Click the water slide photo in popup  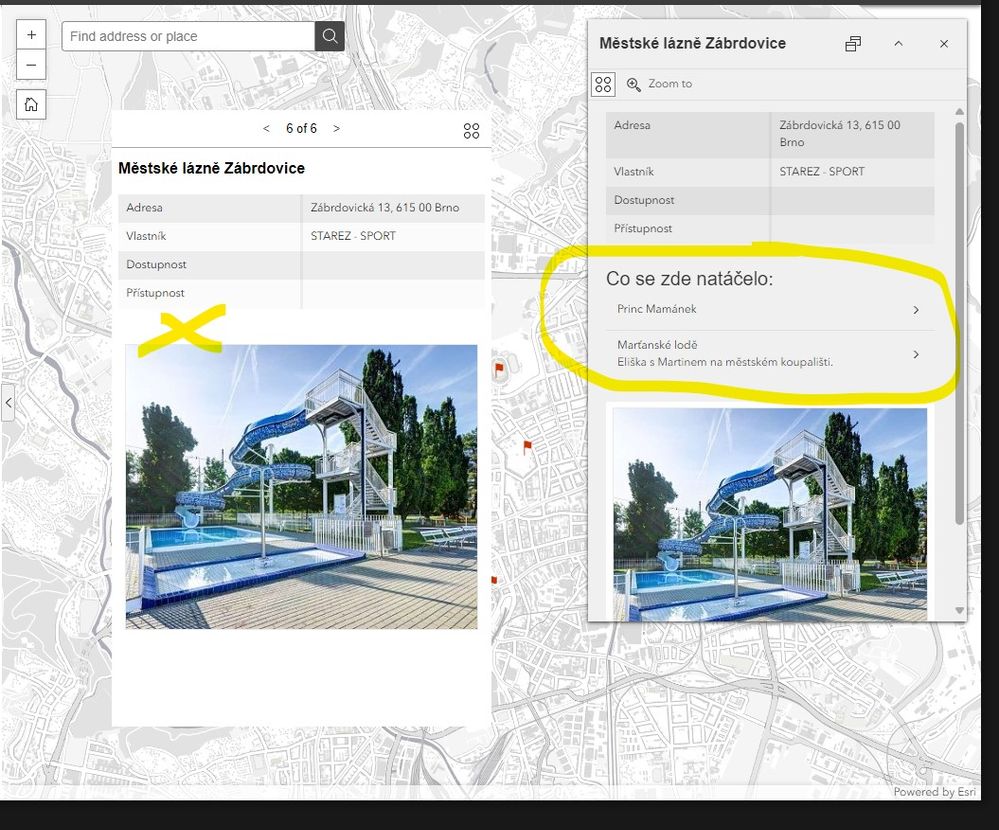pos(770,515)
